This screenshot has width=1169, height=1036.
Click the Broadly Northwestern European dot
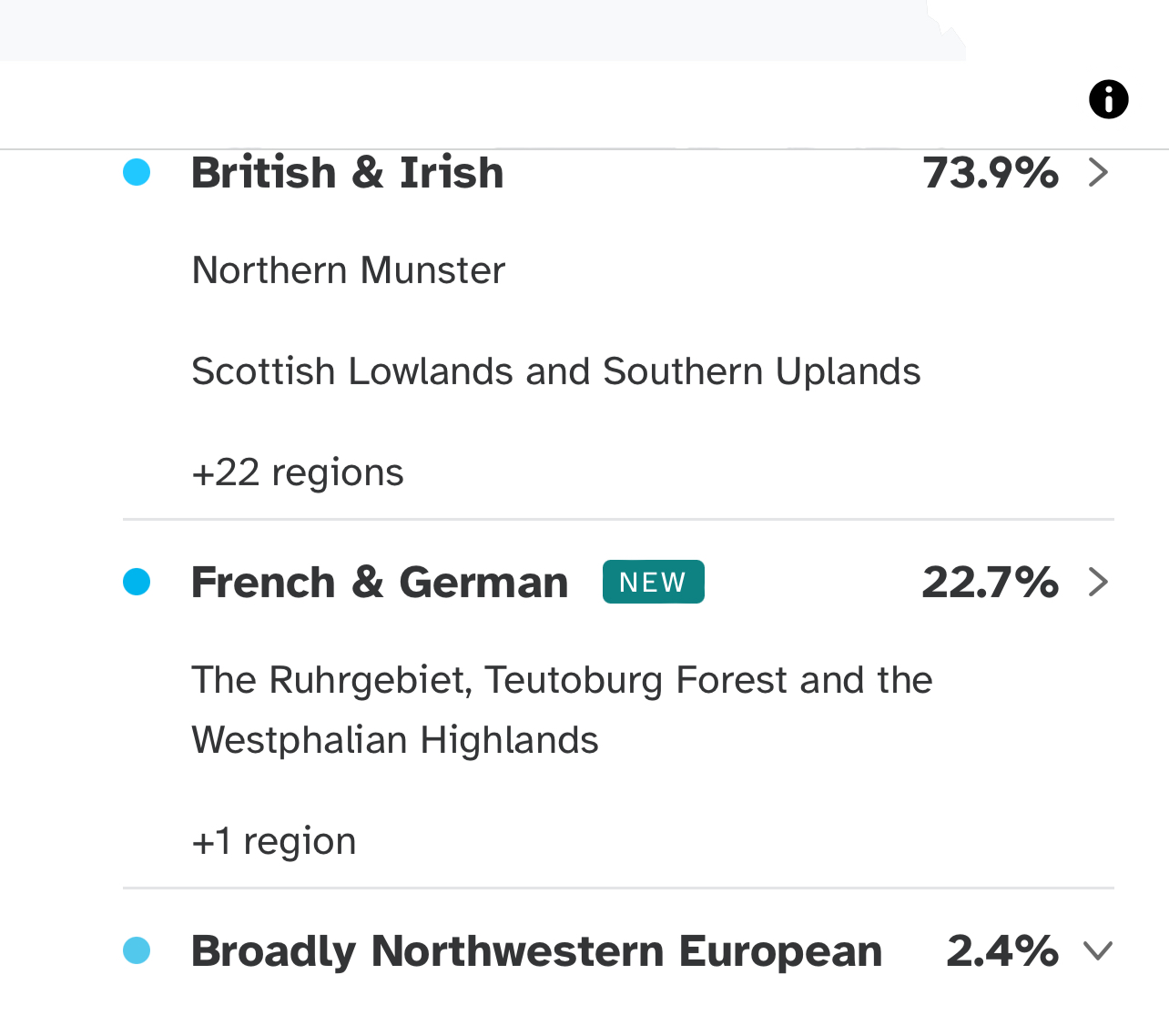point(137,951)
